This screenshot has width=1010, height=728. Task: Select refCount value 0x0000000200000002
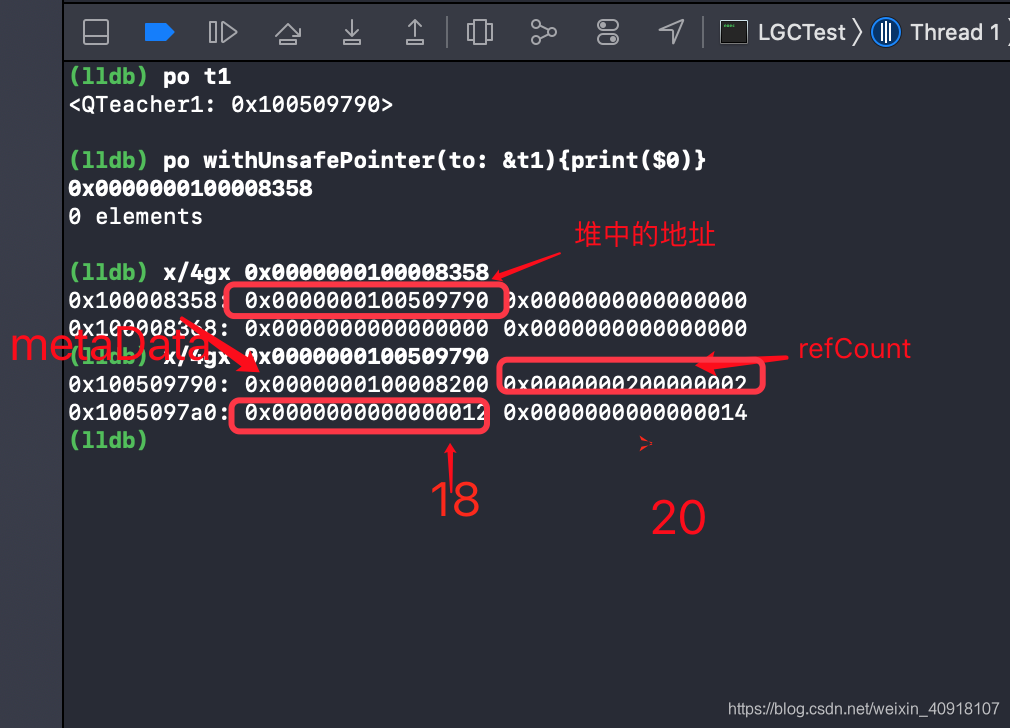coord(625,384)
